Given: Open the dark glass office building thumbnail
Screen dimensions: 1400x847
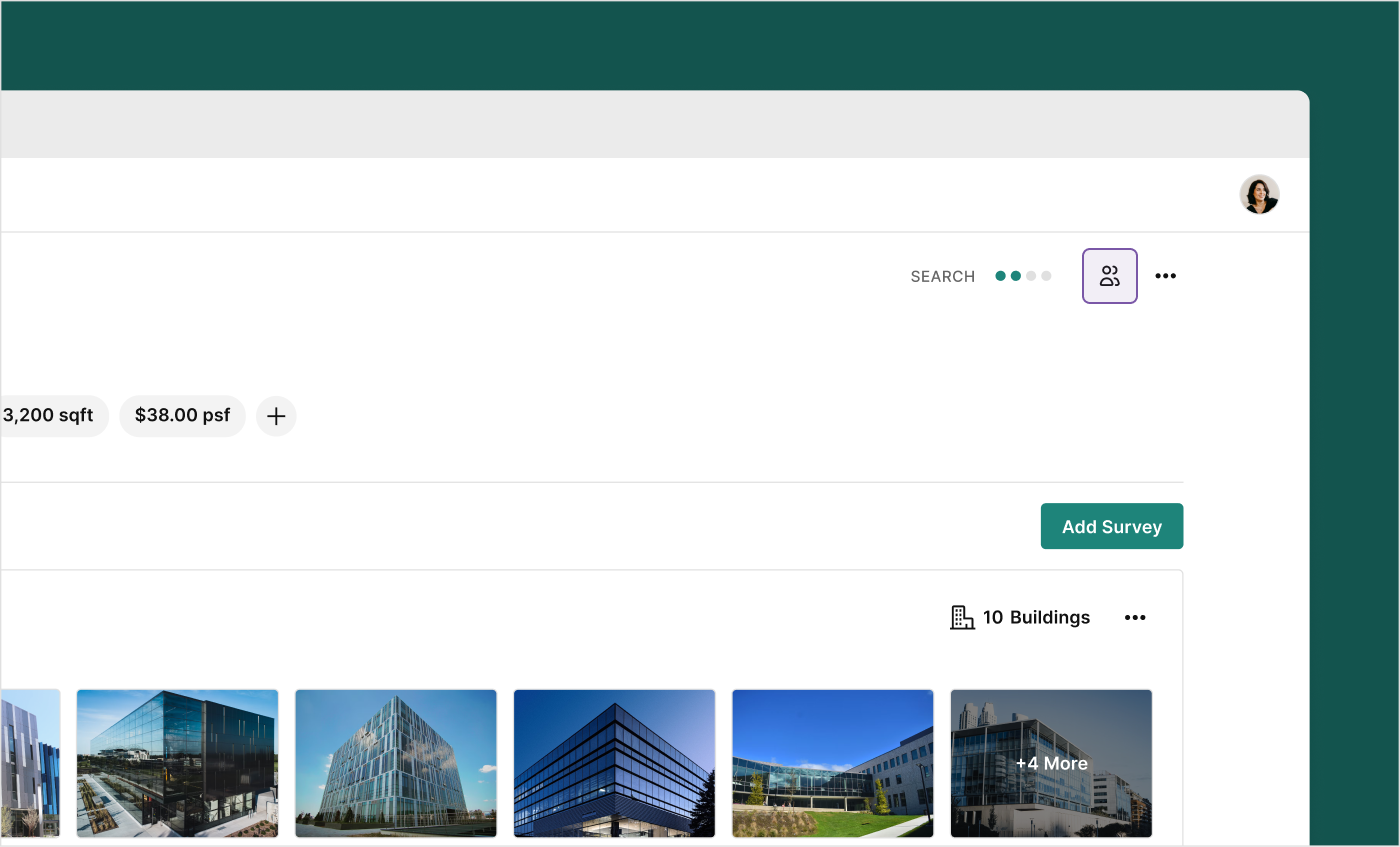Looking at the screenshot, I should tap(177, 763).
